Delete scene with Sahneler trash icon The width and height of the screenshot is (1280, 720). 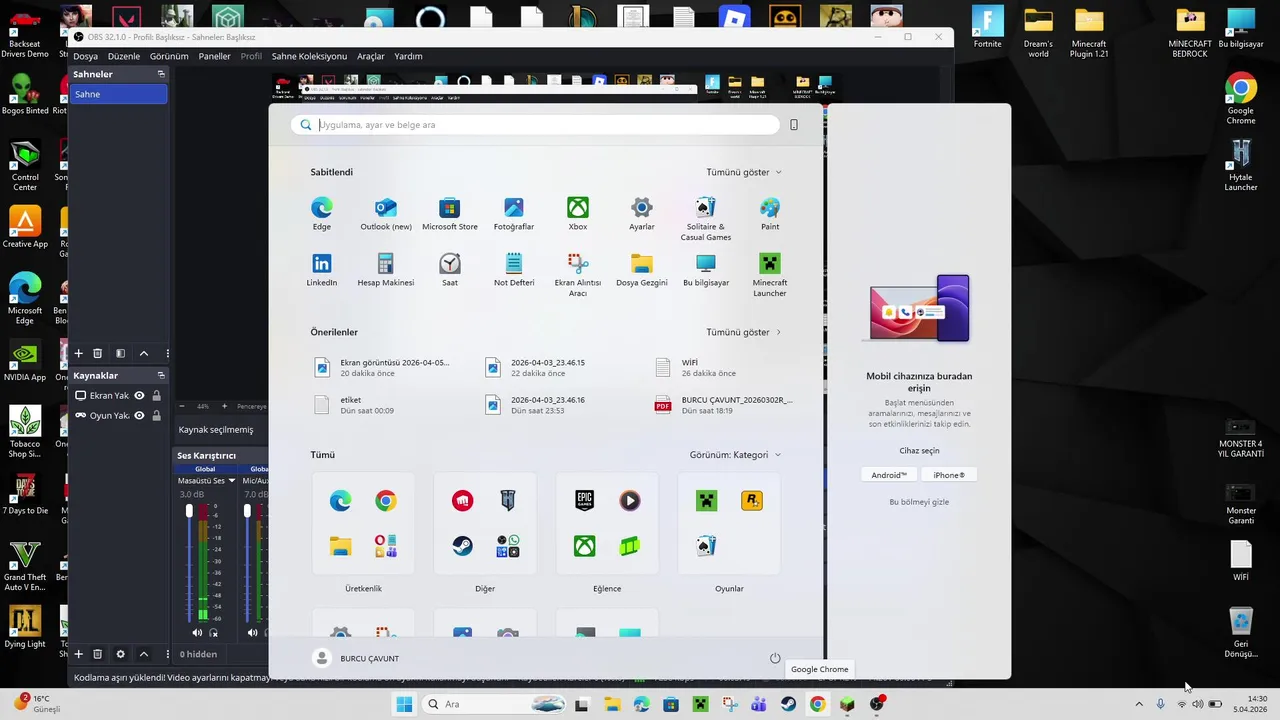pos(98,353)
